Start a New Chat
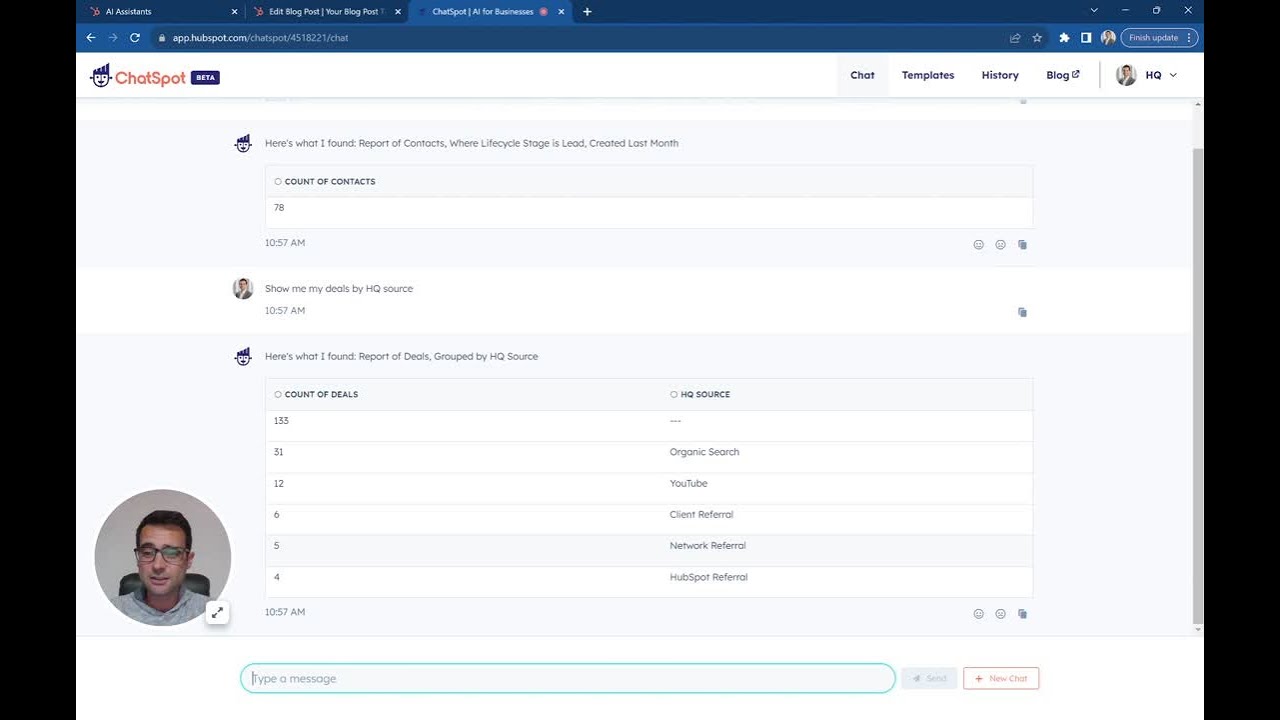This screenshot has height=720, width=1280. click(1001, 678)
